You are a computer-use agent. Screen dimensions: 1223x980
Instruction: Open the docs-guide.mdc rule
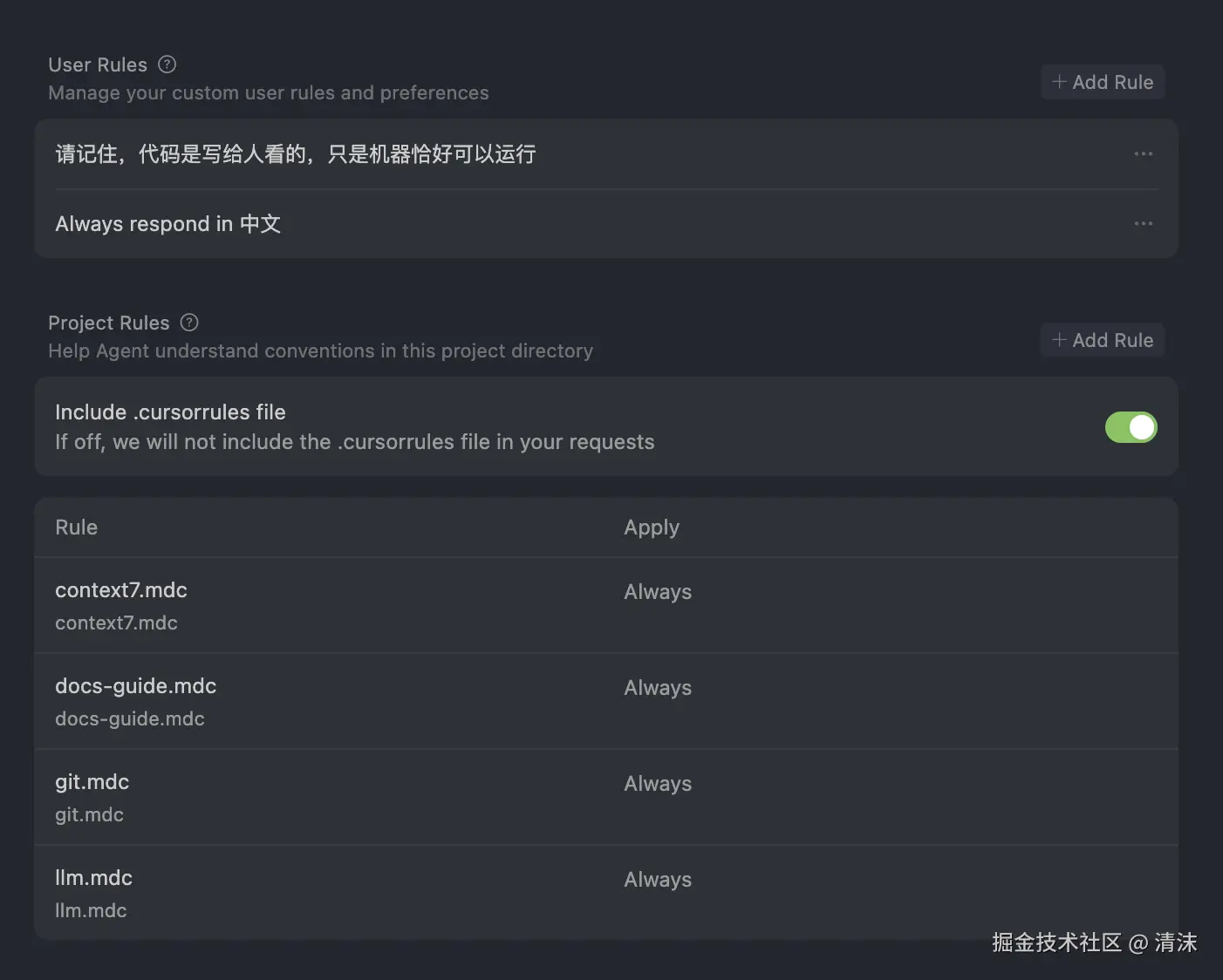[135, 686]
